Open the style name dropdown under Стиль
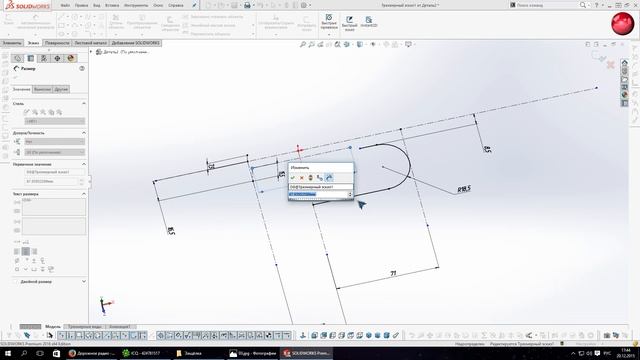The height and width of the screenshot is (360, 640). [55, 121]
